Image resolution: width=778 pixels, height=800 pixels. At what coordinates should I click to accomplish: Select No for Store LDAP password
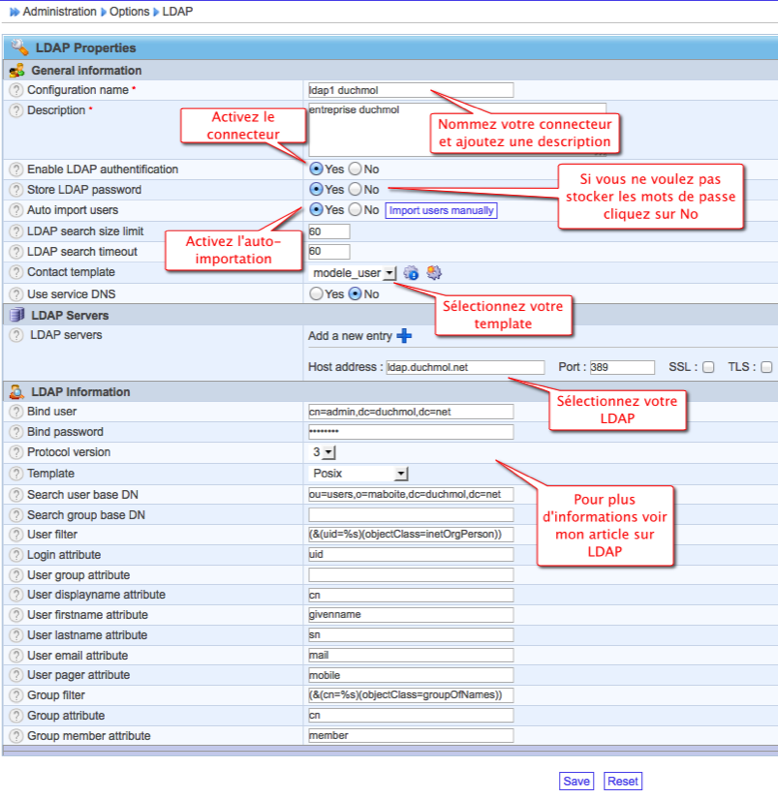click(355, 189)
